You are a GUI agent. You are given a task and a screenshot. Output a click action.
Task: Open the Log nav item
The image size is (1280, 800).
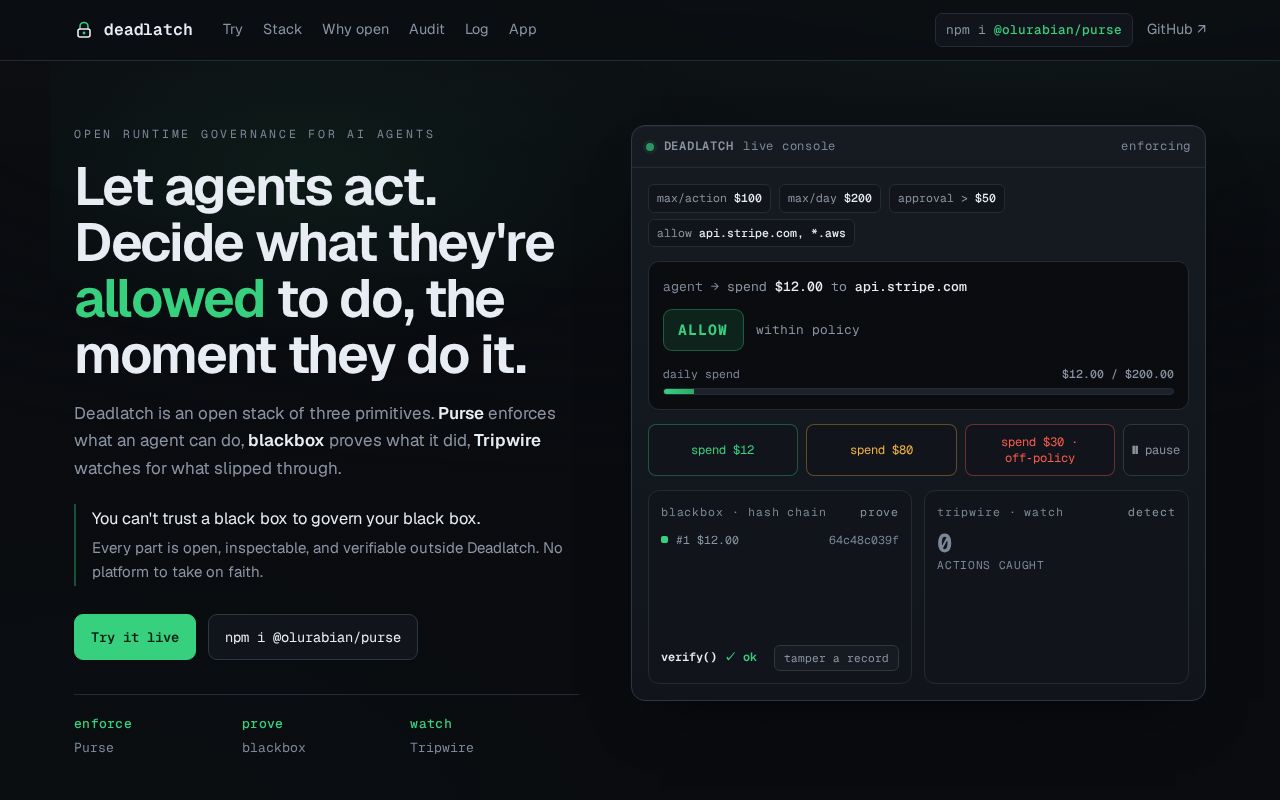coord(477,30)
